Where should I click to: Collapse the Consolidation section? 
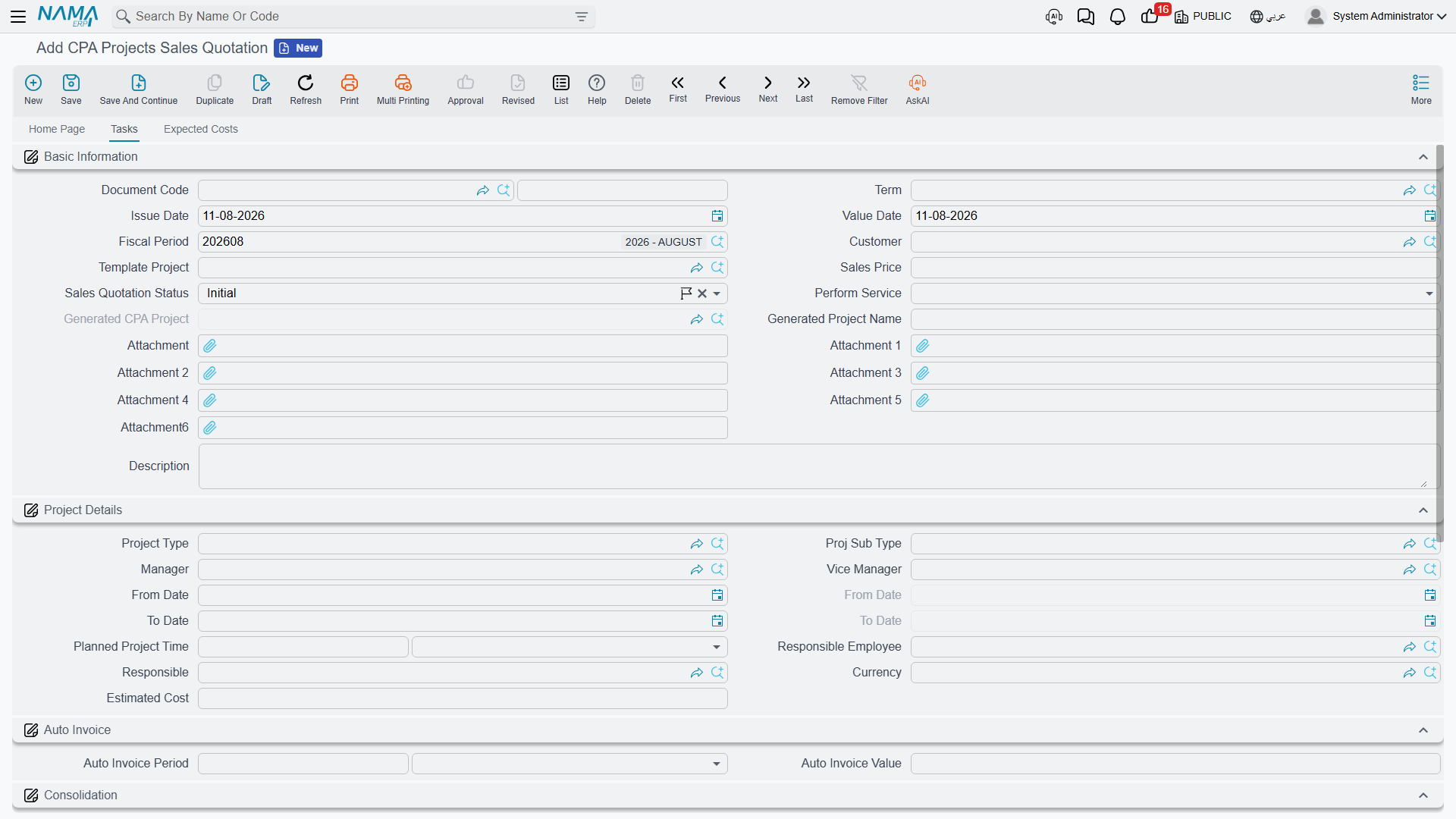(1423, 795)
